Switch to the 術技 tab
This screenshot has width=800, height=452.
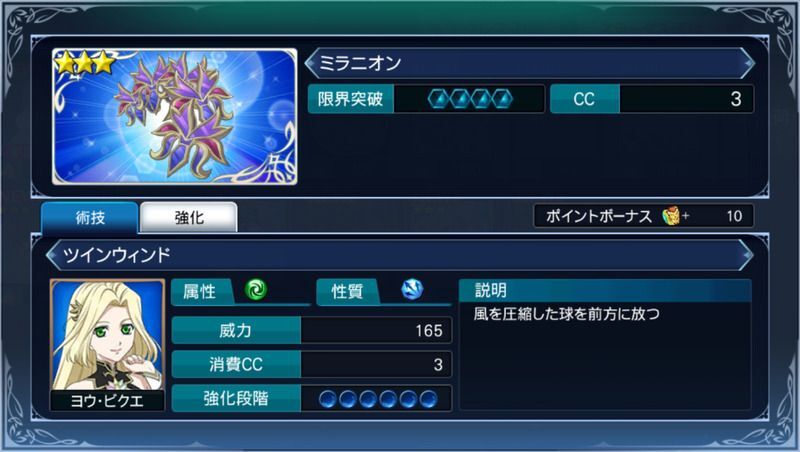[x=90, y=217]
